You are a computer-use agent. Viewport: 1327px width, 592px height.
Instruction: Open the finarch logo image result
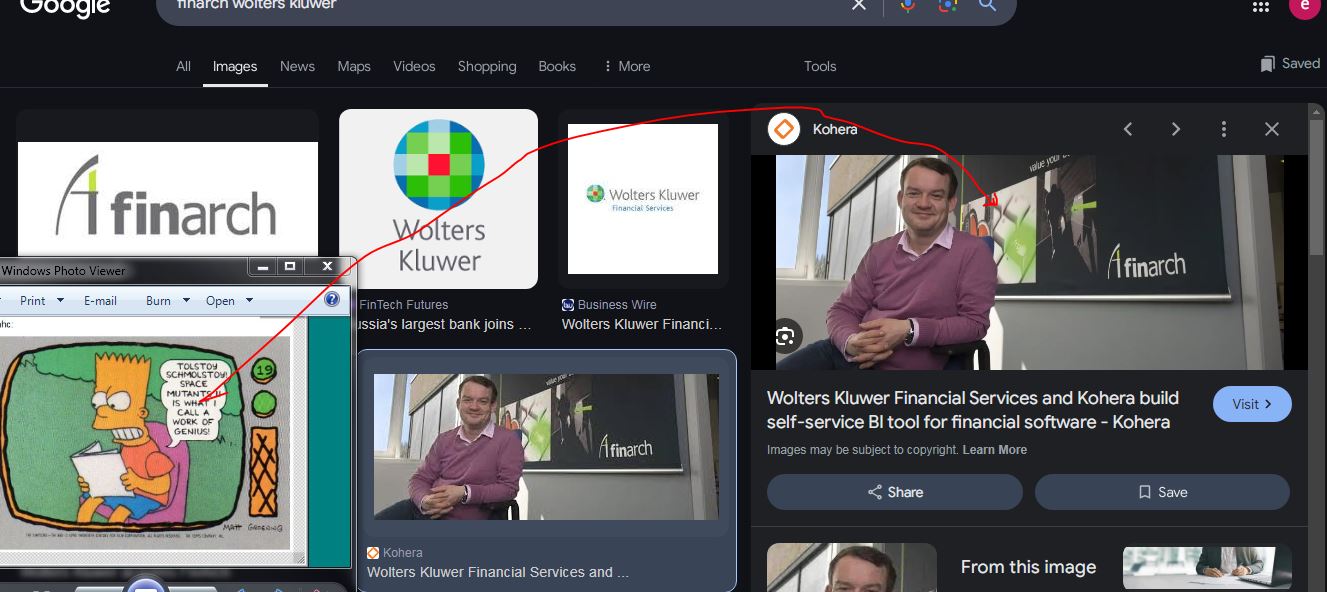point(168,198)
